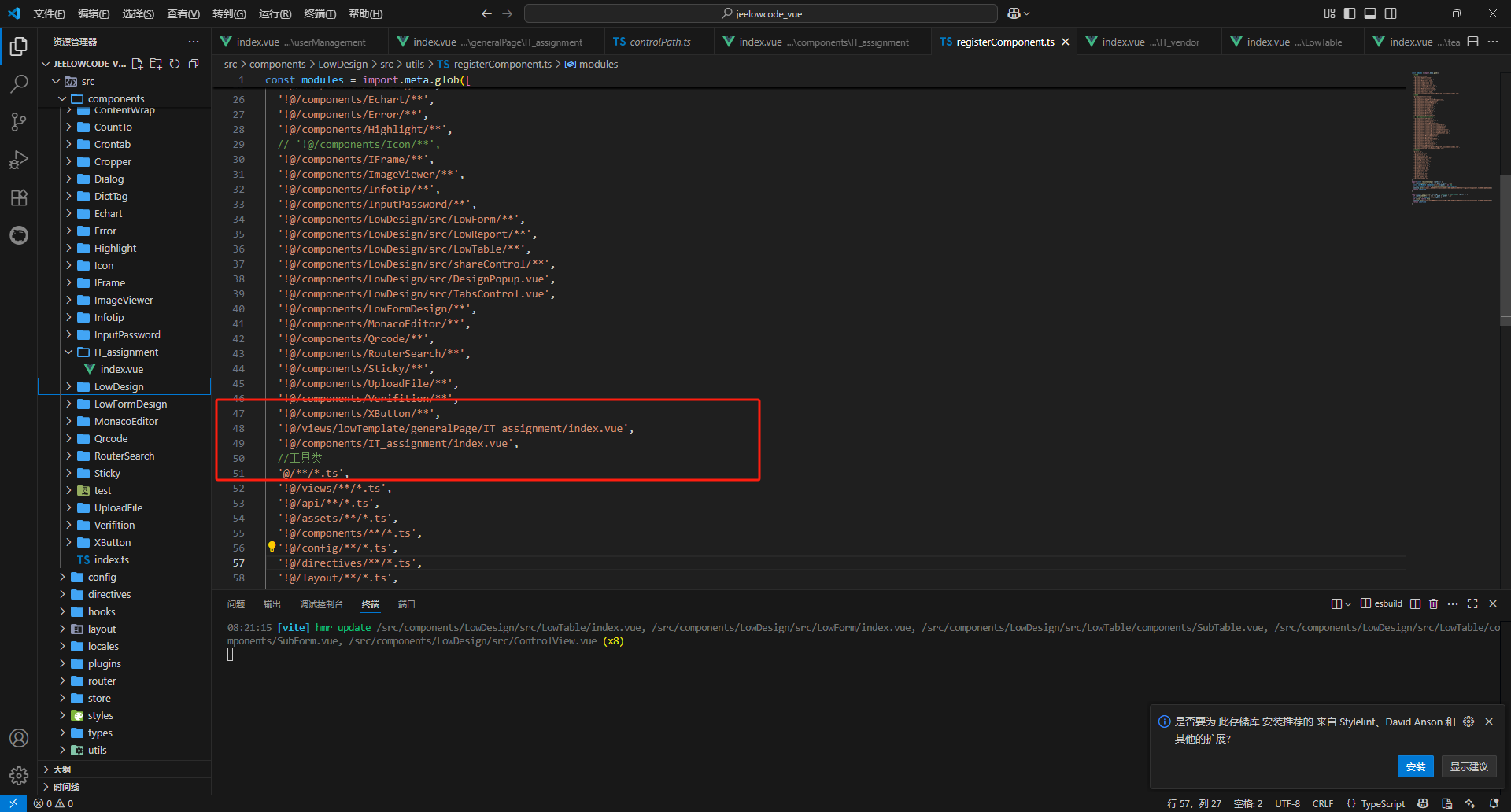Click the jeelowcode_vue command center search
Image resolution: width=1511 pixels, height=812 pixels.
pyautogui.click(x=761, y=13)
